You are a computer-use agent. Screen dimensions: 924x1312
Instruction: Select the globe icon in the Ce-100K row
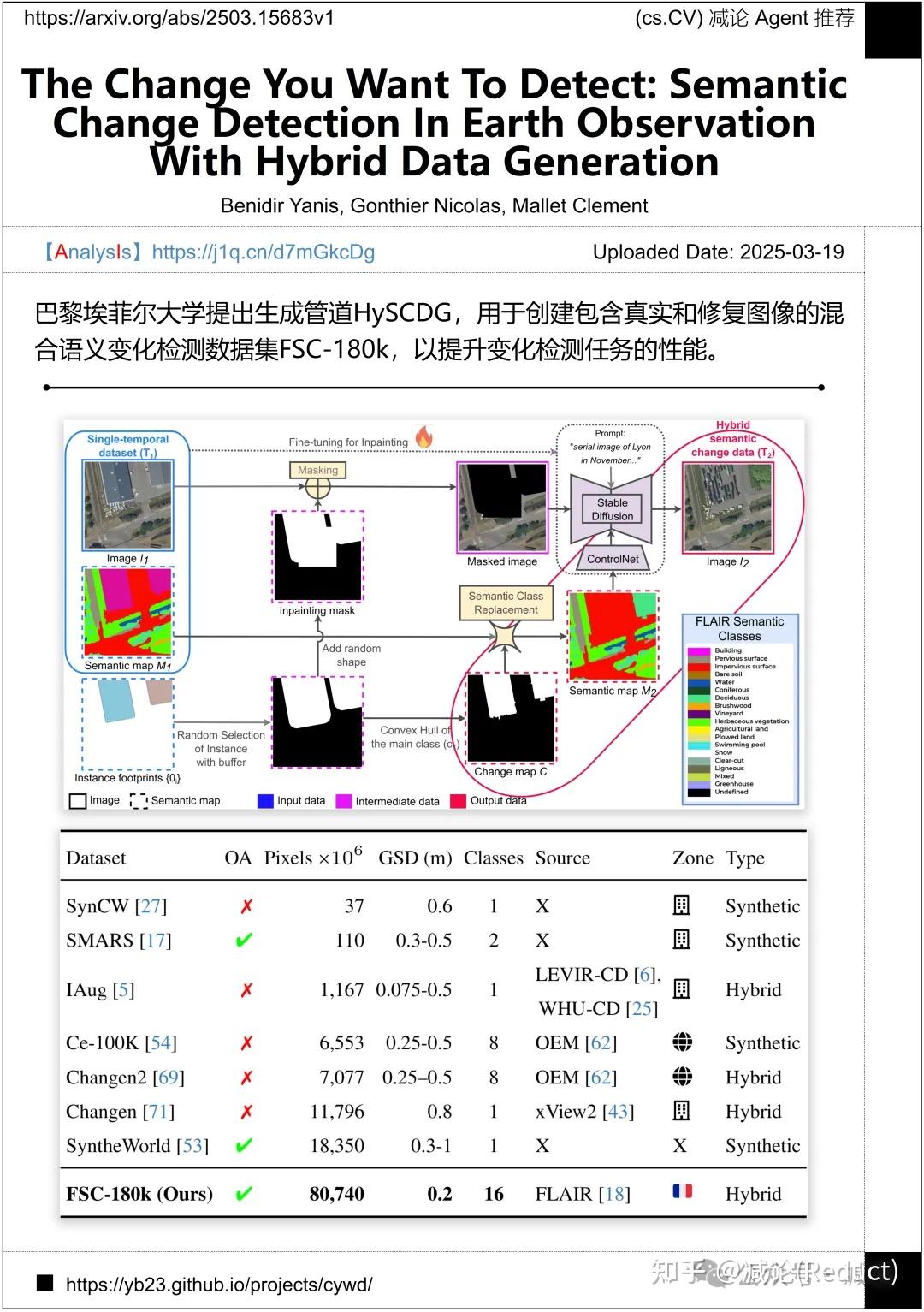coord(682,1042)
